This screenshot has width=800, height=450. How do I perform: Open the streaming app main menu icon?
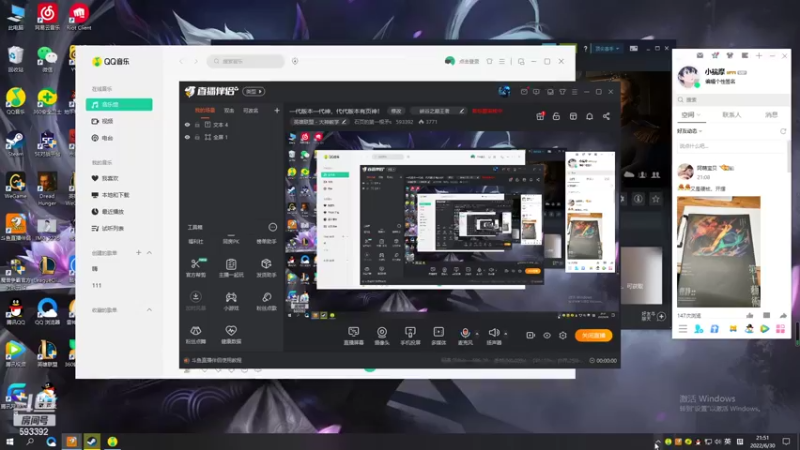[x=574, y=92]
